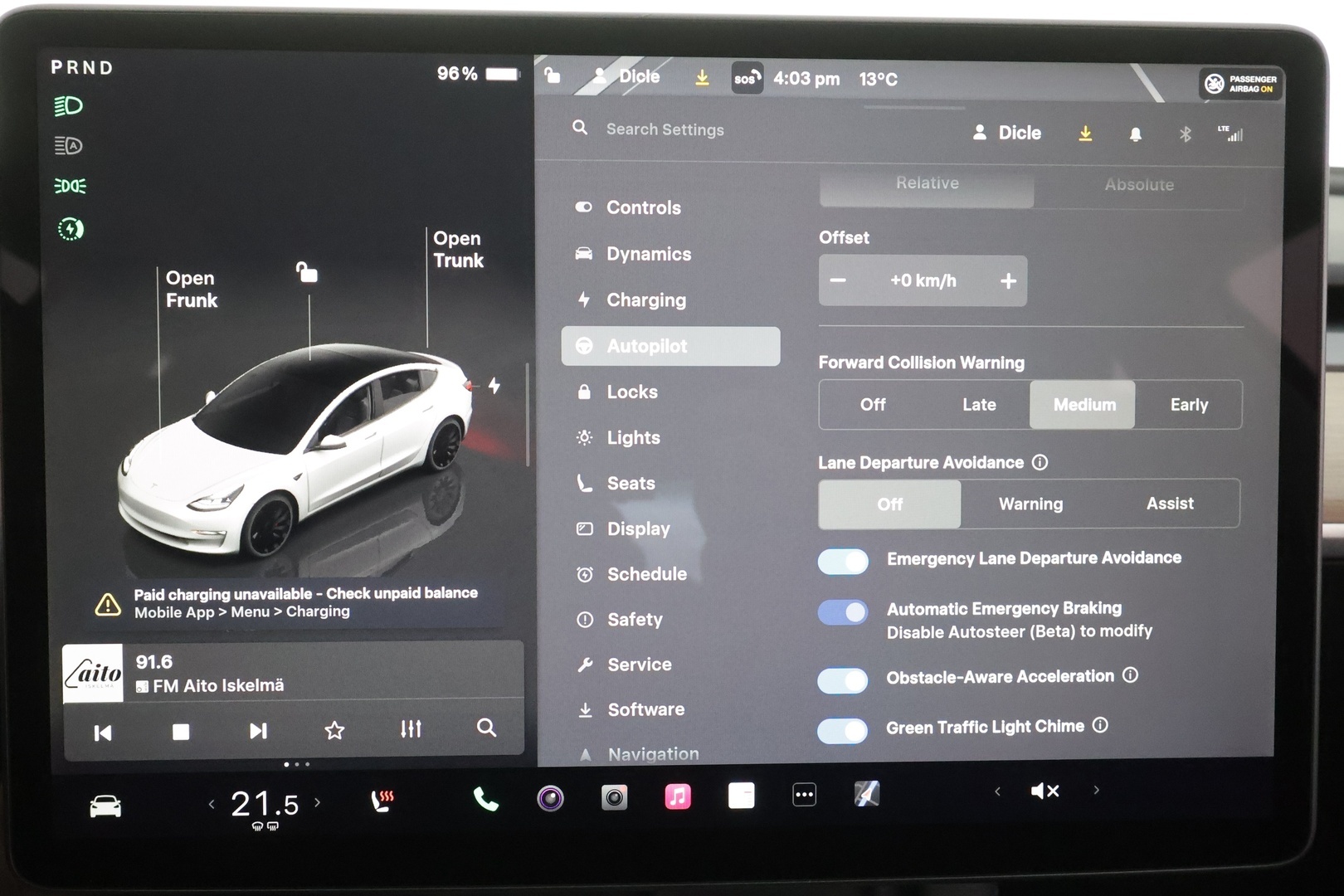The height and width of the screenshot is (896, 1344).
Task: Set Forward Collision Warning to Off
Action: point(873,405)
